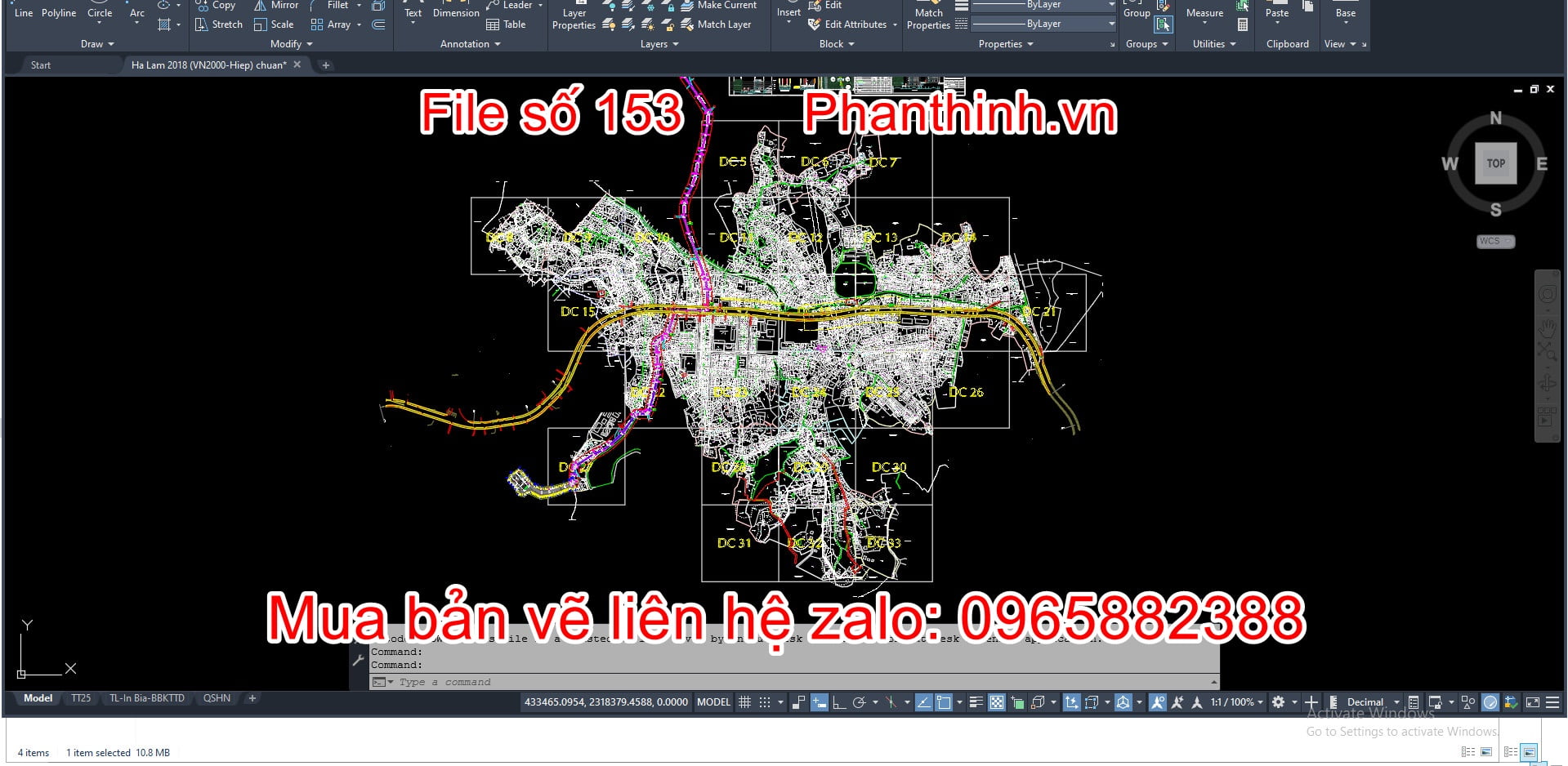Select Ha Lam 2018 drawing tab
The width and height of the screenshot is (1568, 766).
(208, 65)
